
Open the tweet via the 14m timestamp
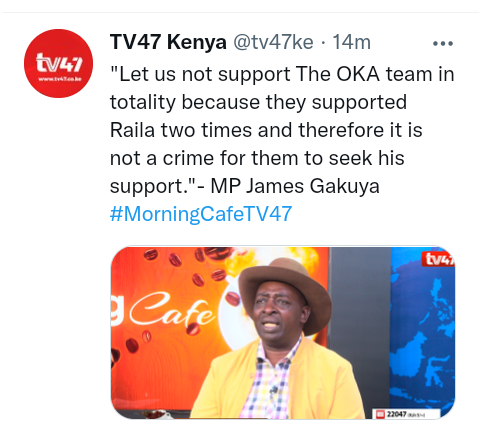pyautogui.click(x=352, y=43)
